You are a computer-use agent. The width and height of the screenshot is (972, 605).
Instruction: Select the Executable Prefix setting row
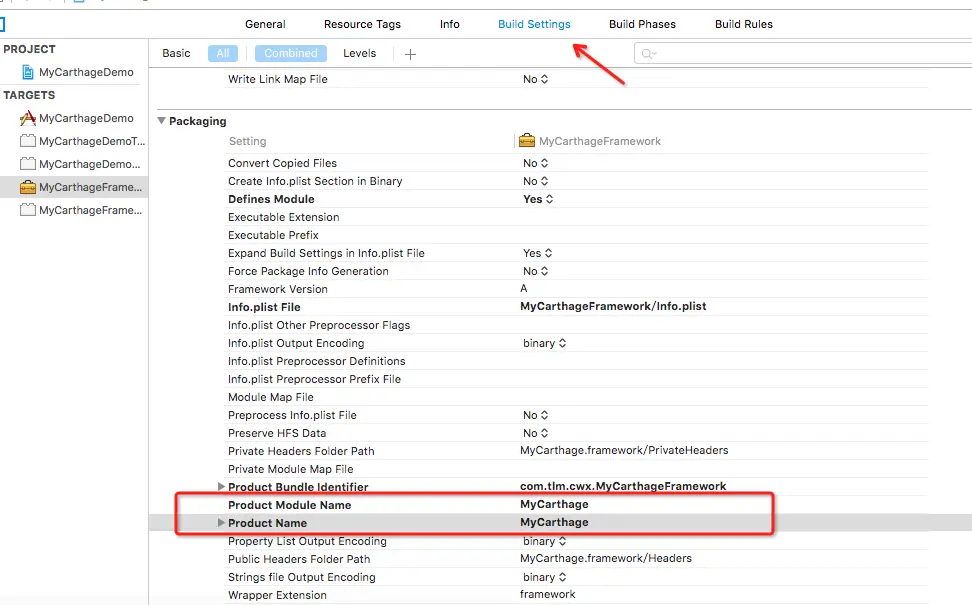tap(577, 235)
